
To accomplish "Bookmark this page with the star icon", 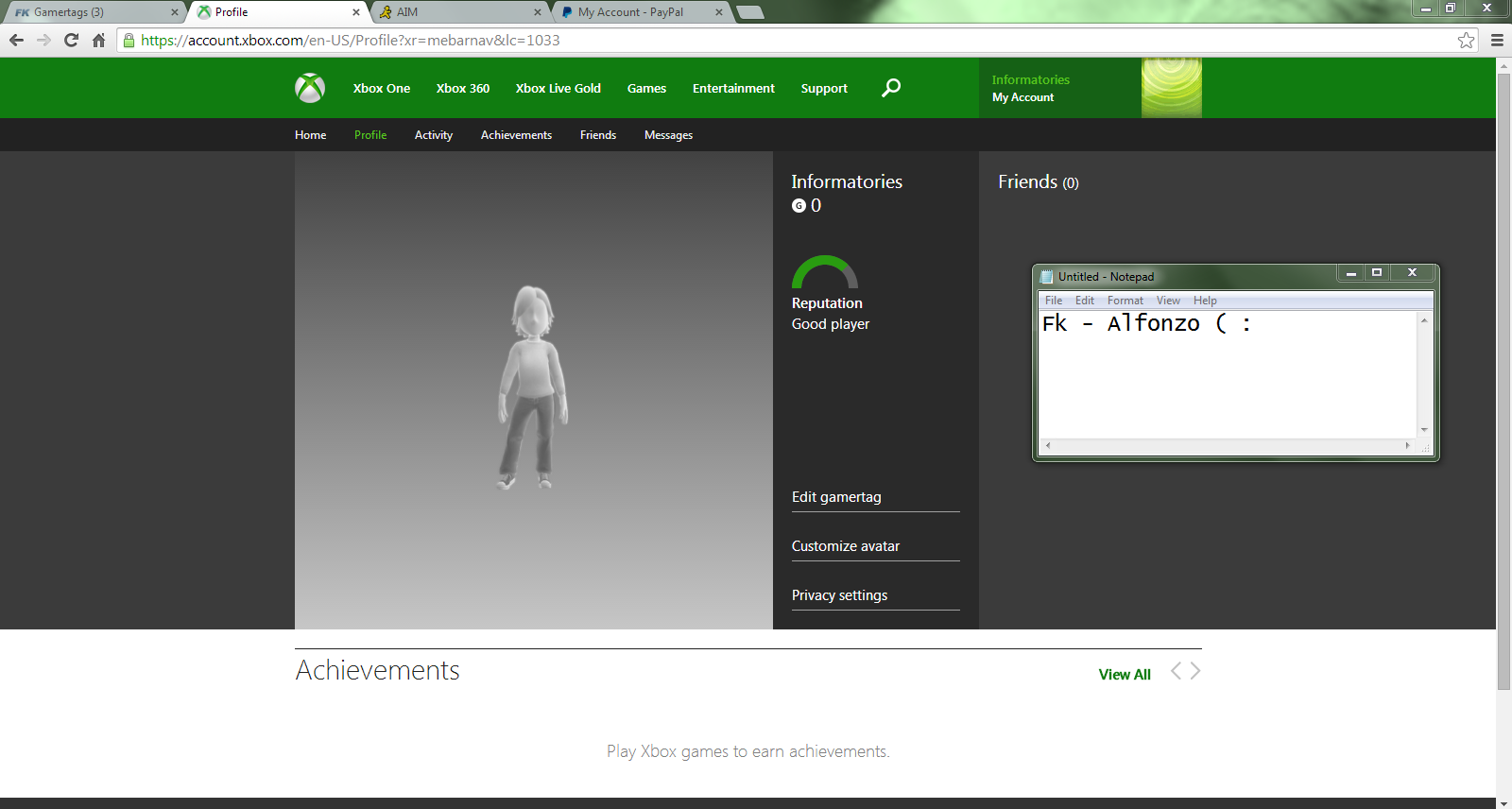I will pyautogui.click(x=1466, y=40).
